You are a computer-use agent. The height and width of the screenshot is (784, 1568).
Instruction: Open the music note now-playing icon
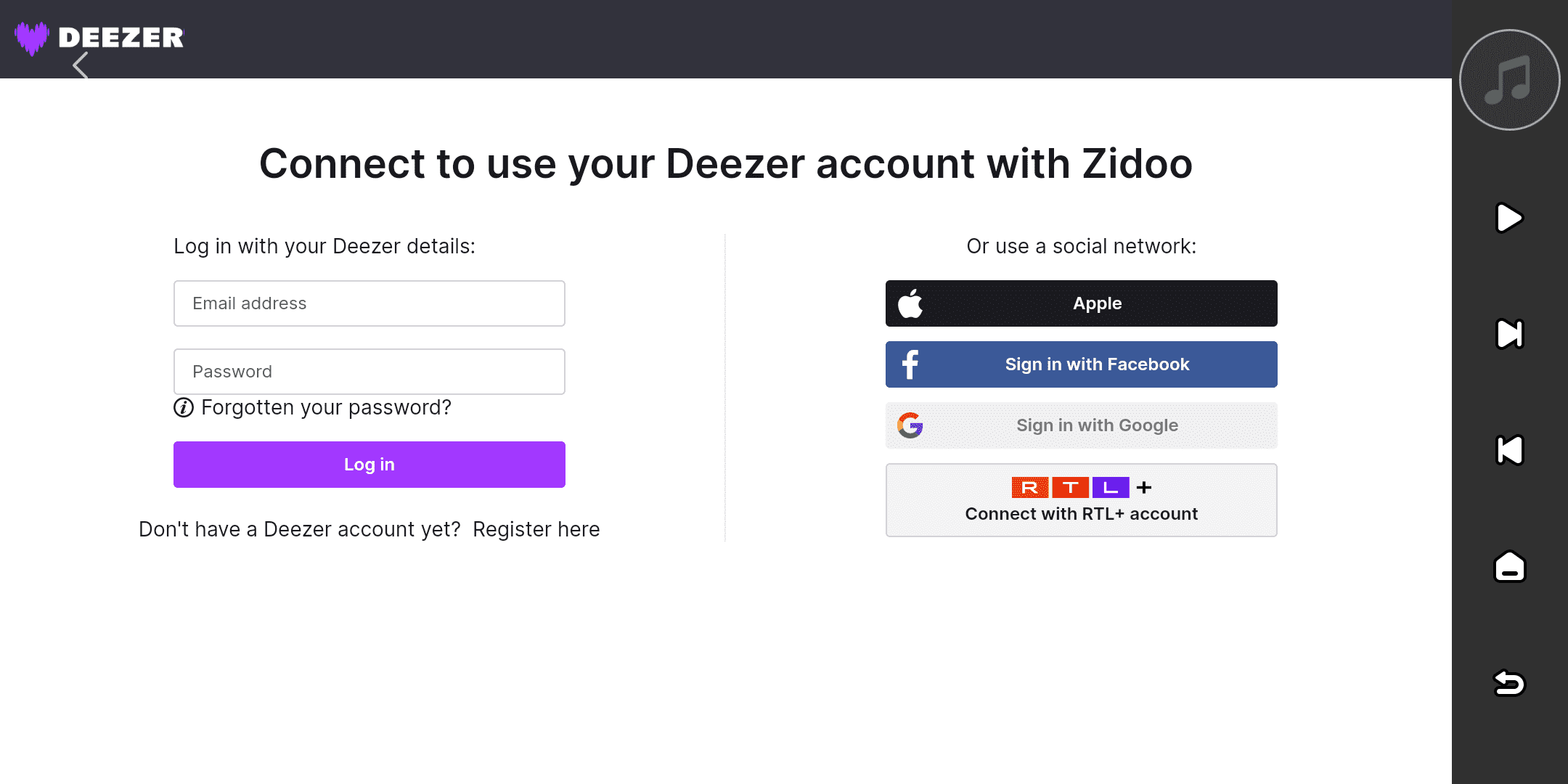[x=1509, y=80]
